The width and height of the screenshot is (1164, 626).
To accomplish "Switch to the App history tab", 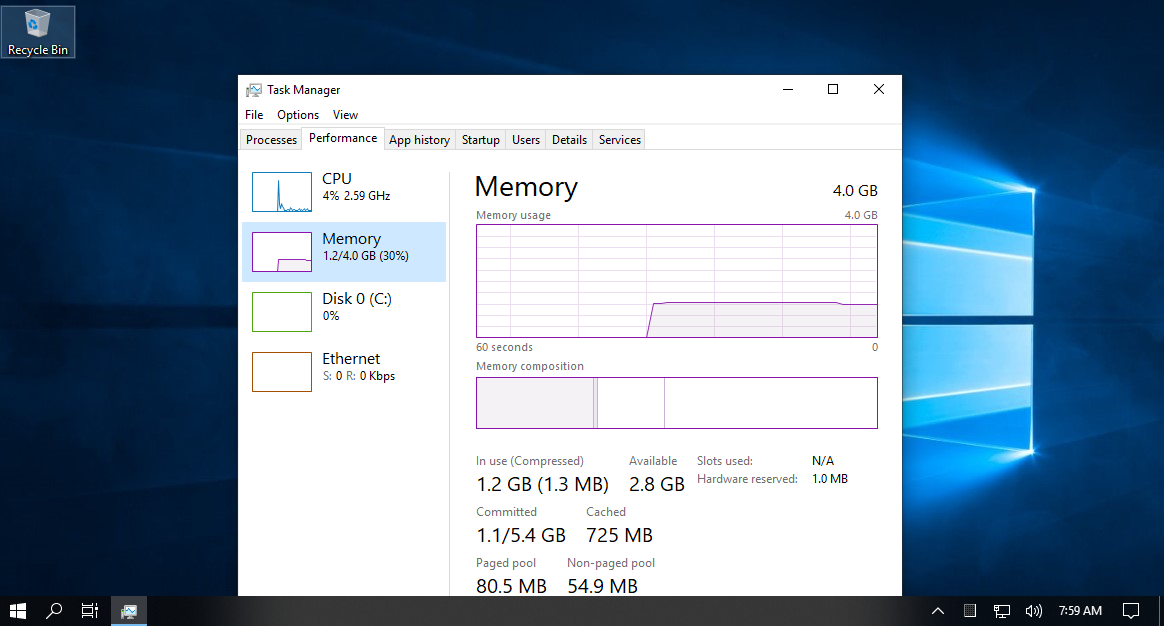I will pos(419,140).
